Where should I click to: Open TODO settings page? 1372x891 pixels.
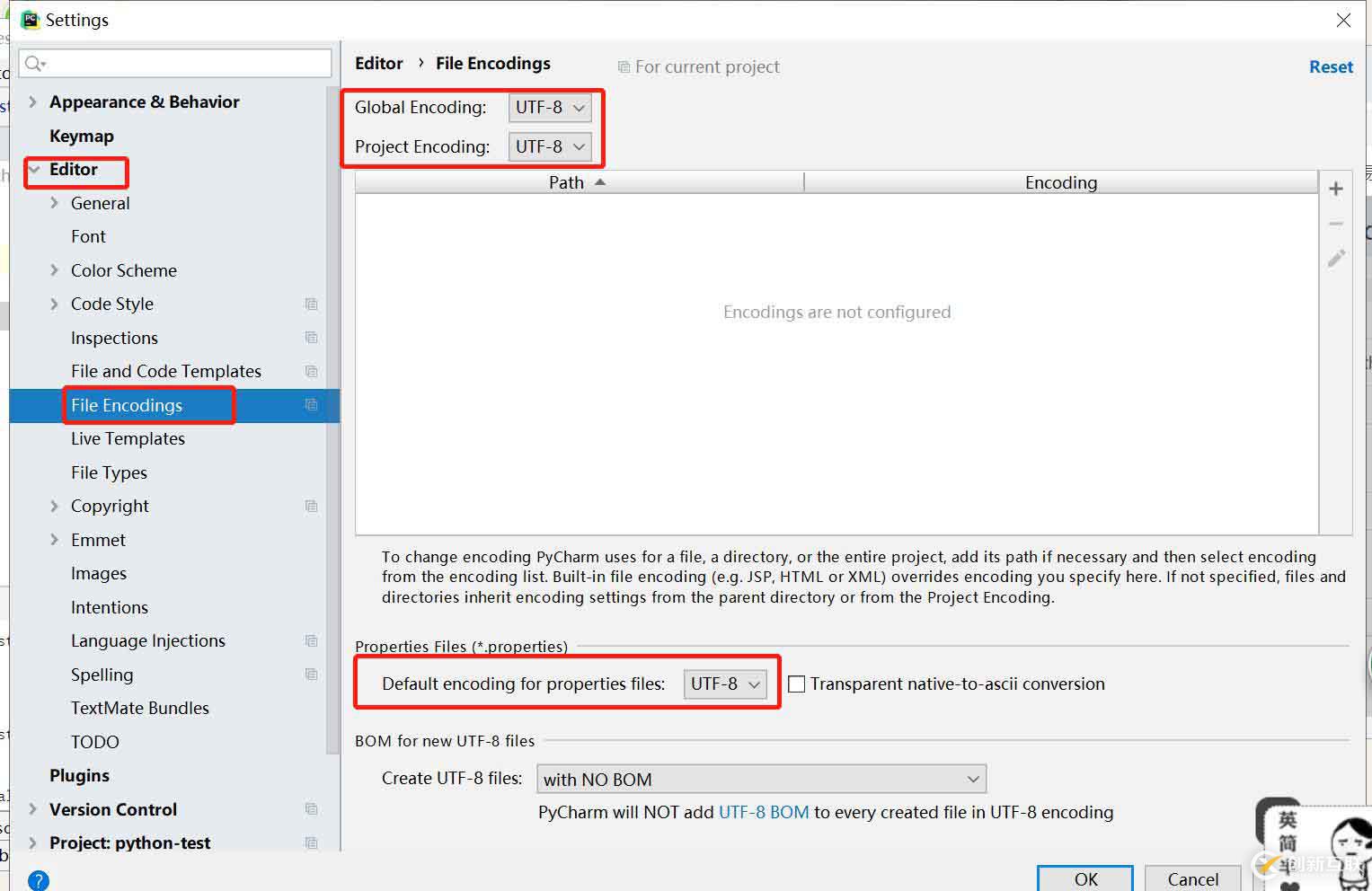[x=95, y=742]
